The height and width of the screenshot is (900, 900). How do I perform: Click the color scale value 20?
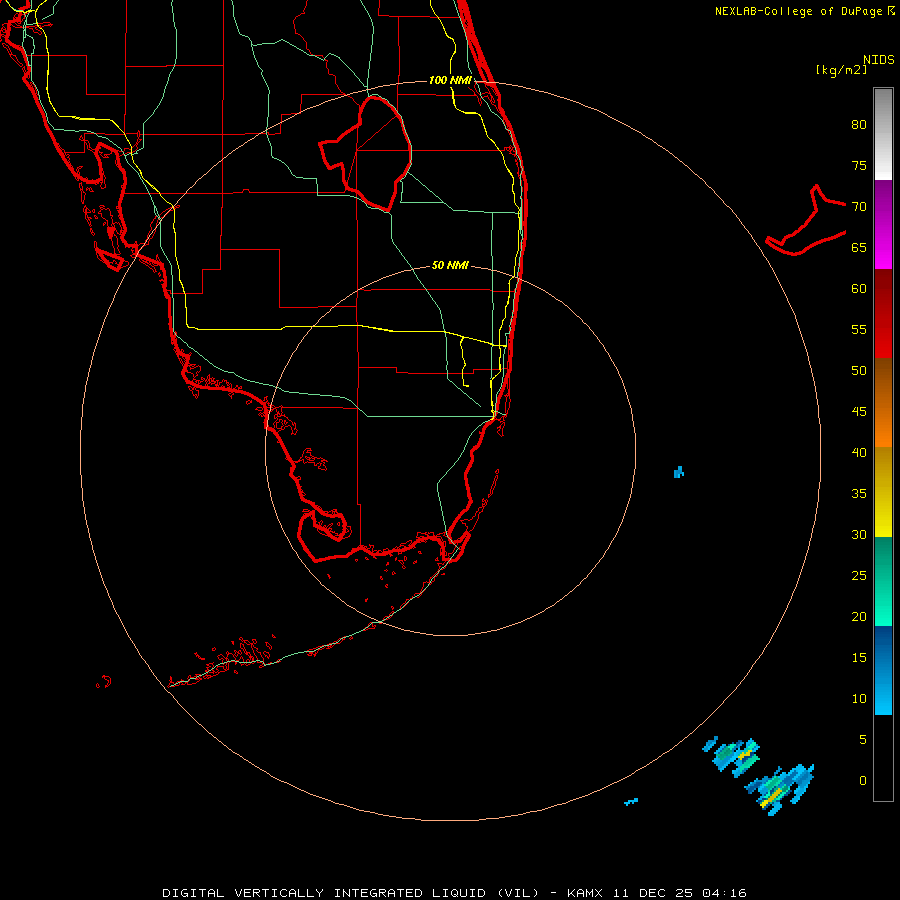859,616
